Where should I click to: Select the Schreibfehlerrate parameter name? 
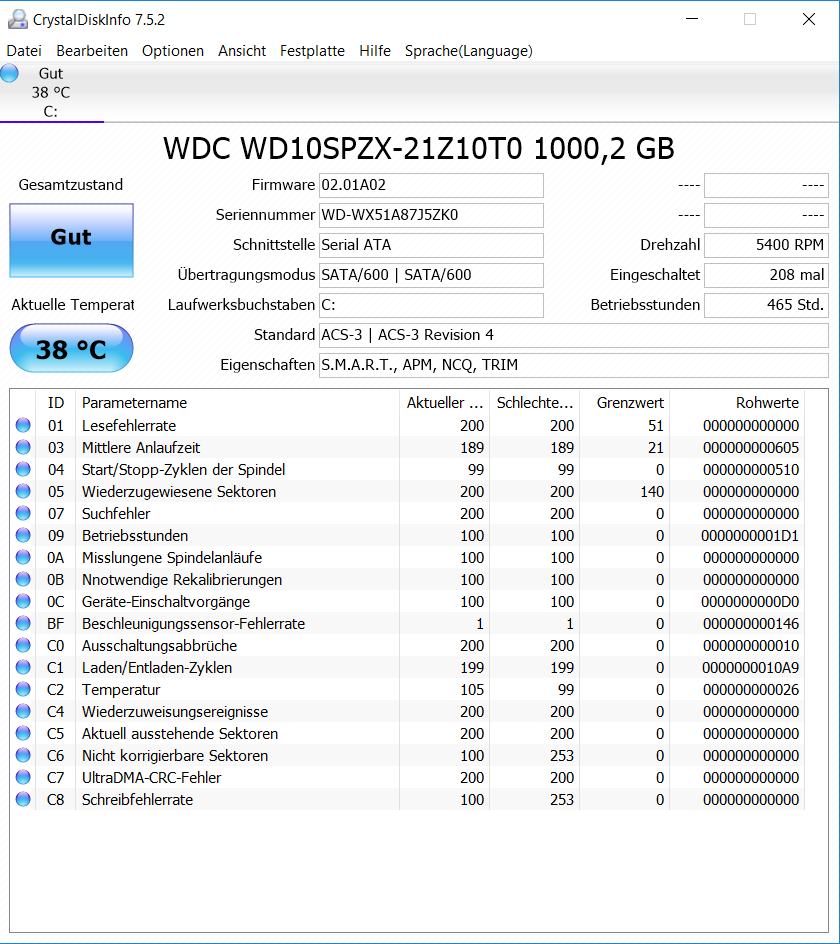pos(137,800)
